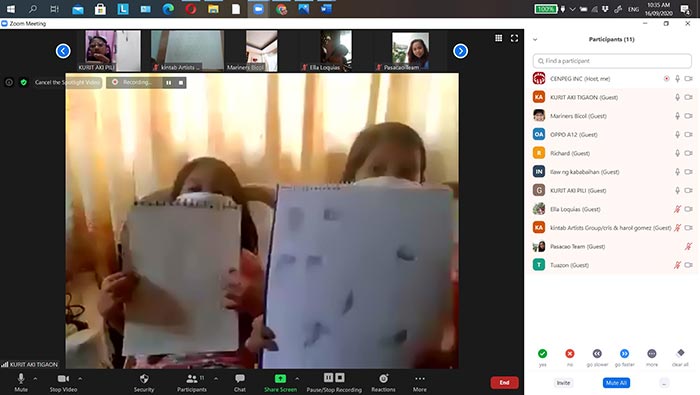Collapse the Participants panel chevron

535,40
